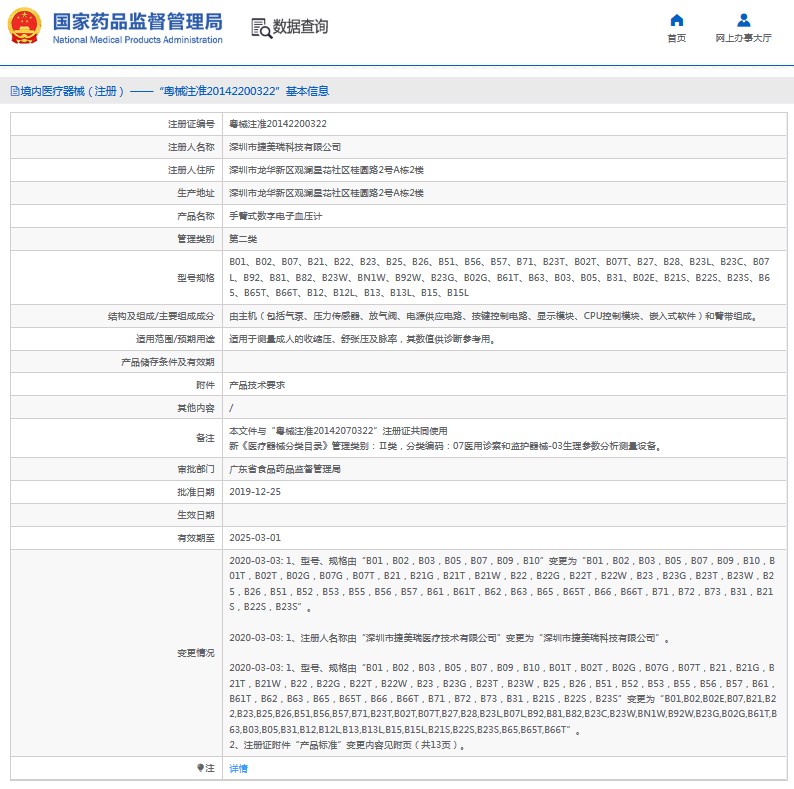The height and width of the screenshot is (789, 794).
Task: Click the 生产地址 row label
Action: [195, 193]
